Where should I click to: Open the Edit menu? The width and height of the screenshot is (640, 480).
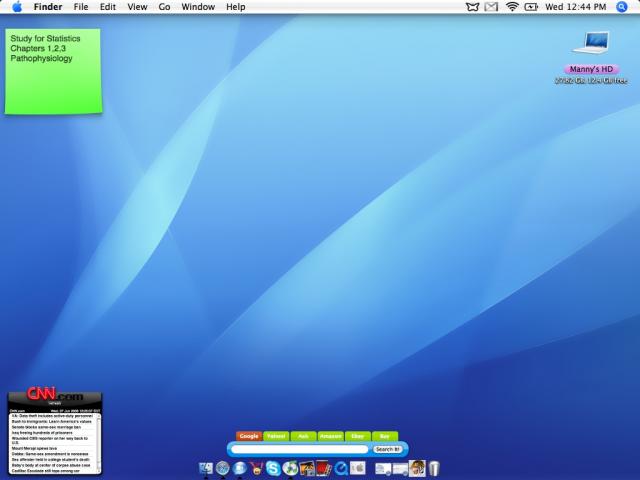tap(108, 7)
